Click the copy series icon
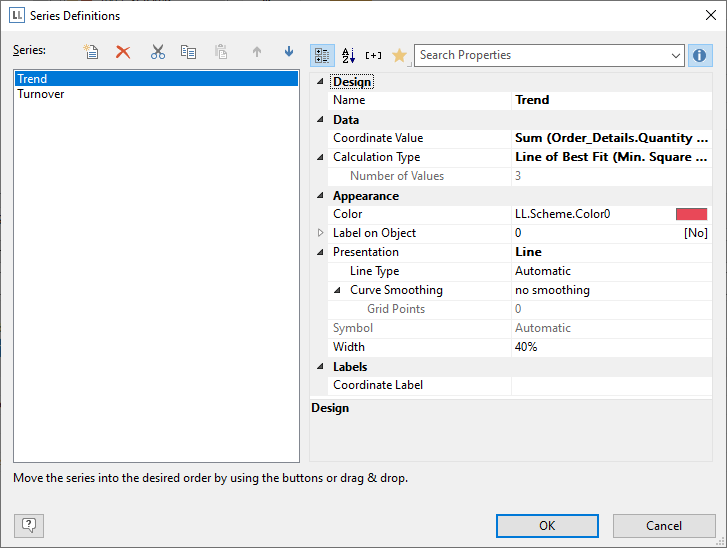This screenshot has width=727, height=548. (188, 52)
